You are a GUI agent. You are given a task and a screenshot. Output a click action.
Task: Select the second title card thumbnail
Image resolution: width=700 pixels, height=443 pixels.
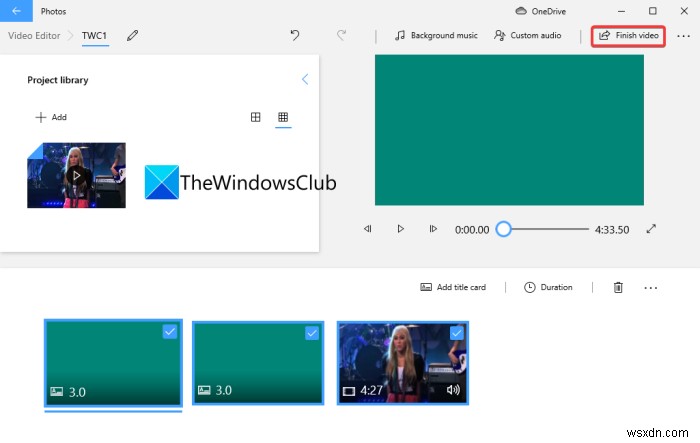pos(258,363)
